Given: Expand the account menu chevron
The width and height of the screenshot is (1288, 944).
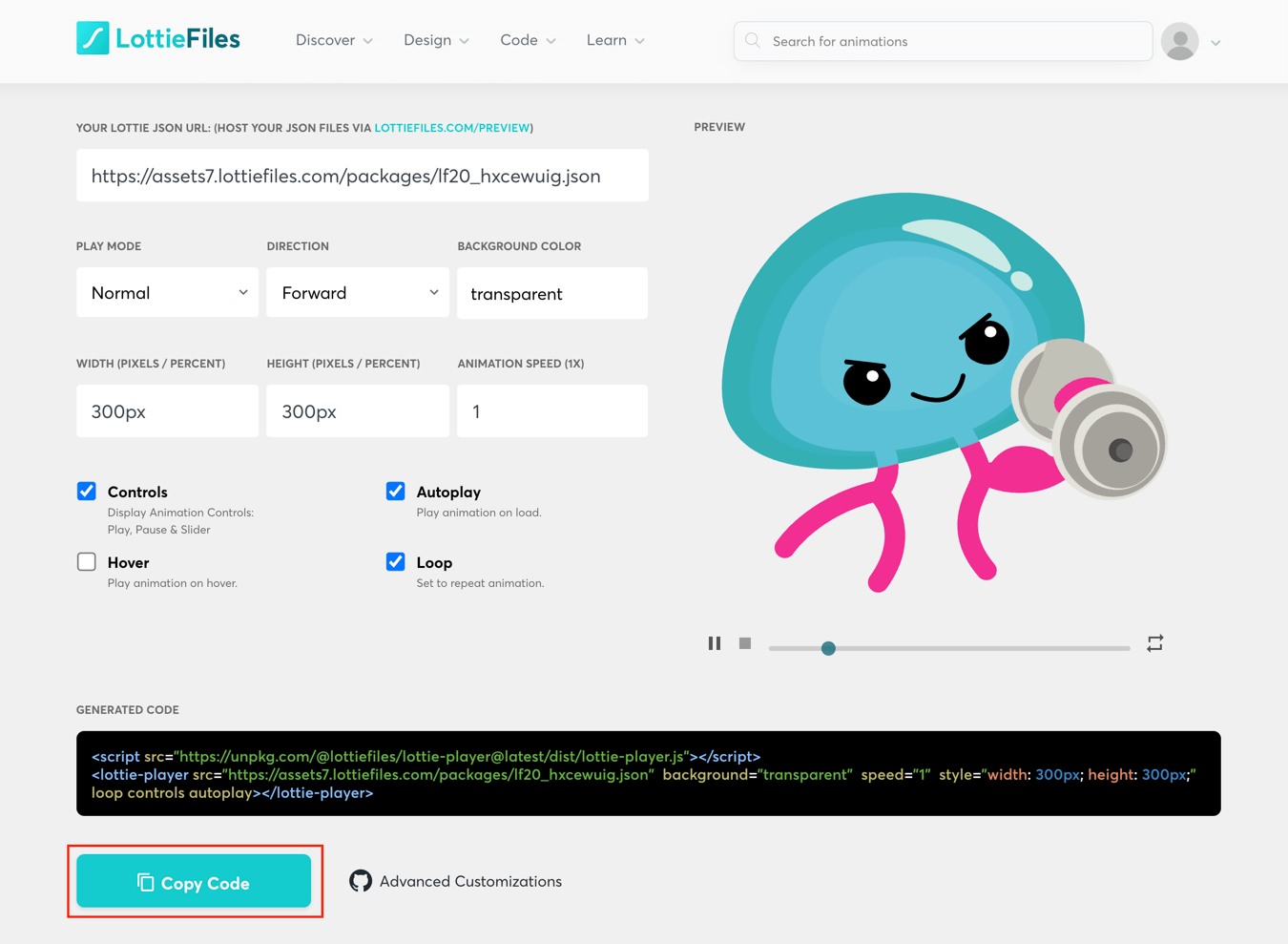Looking at the screenshot, I should click(1215, 43).
